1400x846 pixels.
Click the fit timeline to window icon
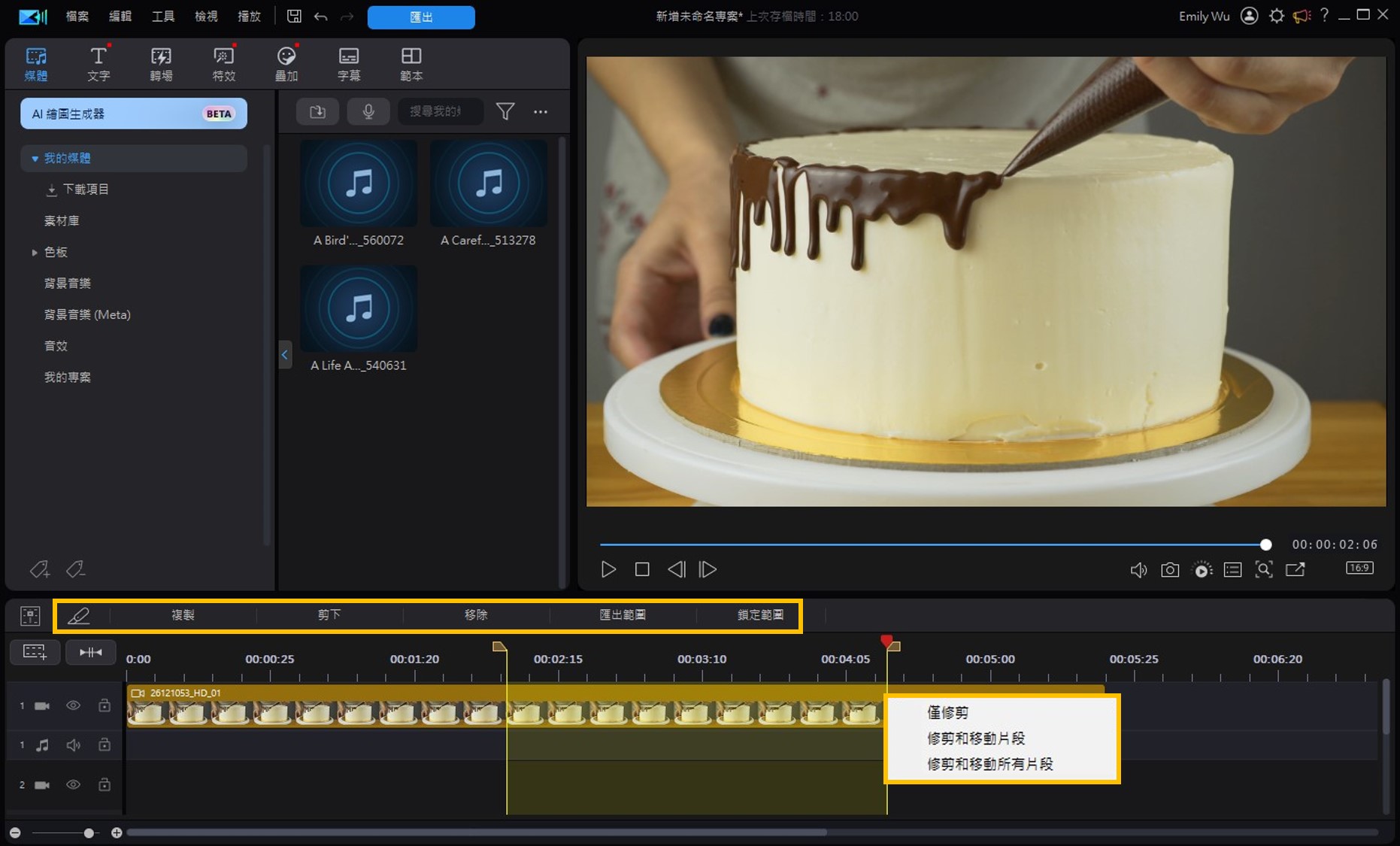pyautogui.click(x=90, y=652)
